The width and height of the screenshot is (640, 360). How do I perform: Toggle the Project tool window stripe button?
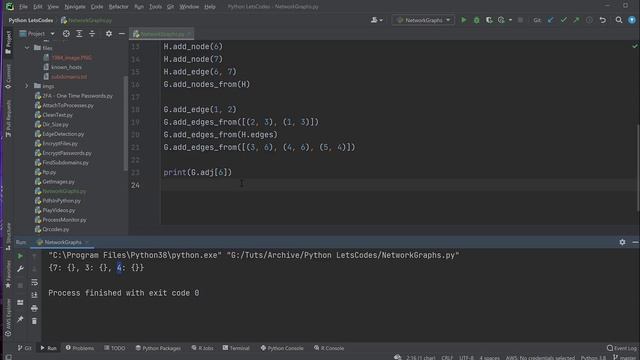pyautogui.click(x=8, y=42)
